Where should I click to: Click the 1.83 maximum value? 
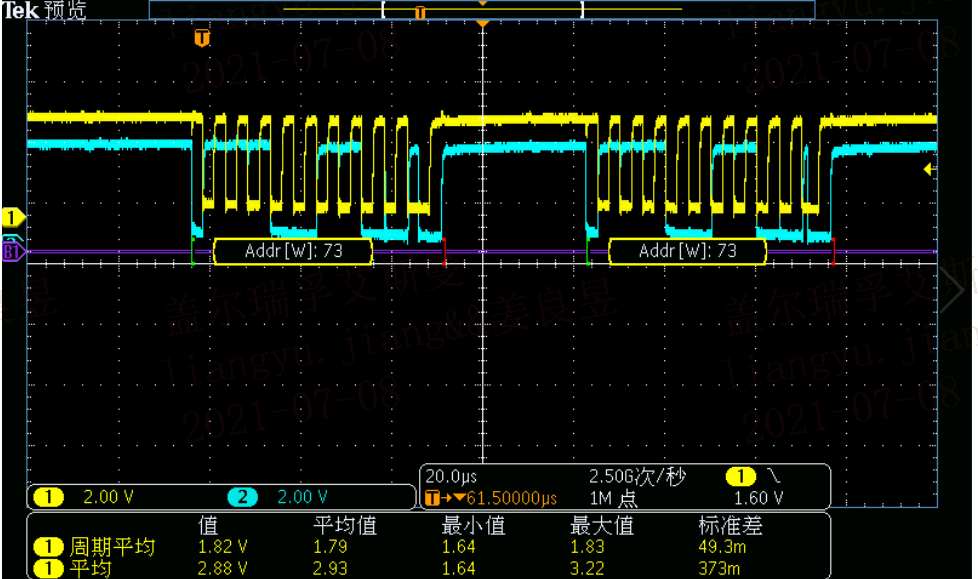coord(587,547)
